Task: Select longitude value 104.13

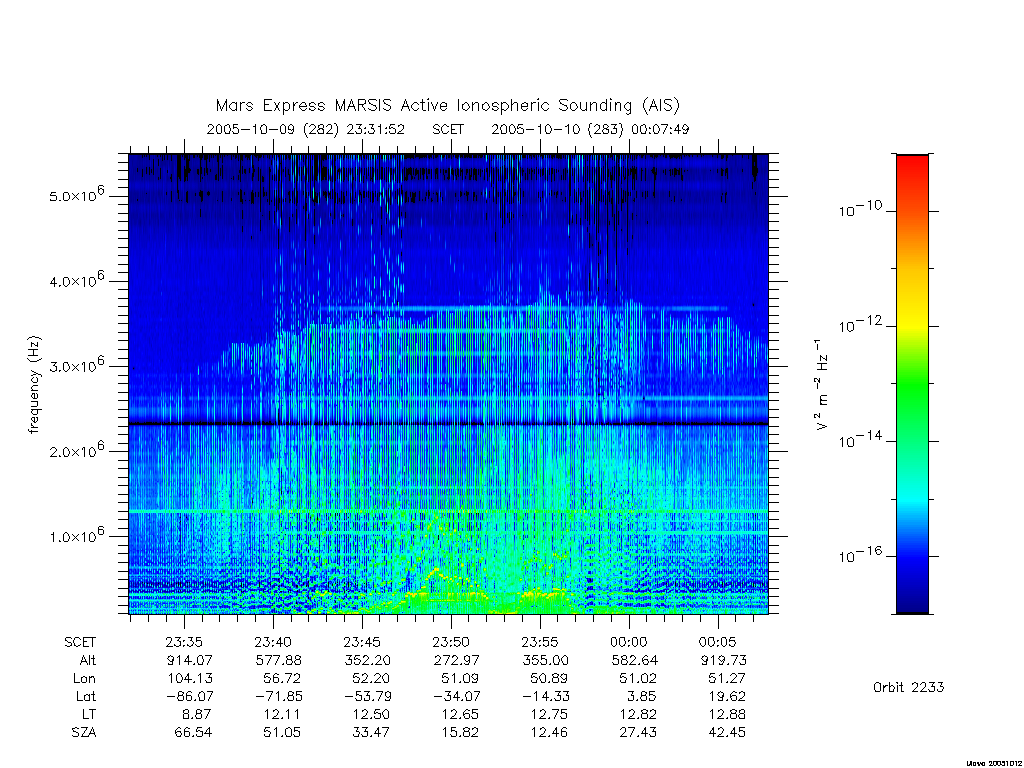Action: coord(190,679)
